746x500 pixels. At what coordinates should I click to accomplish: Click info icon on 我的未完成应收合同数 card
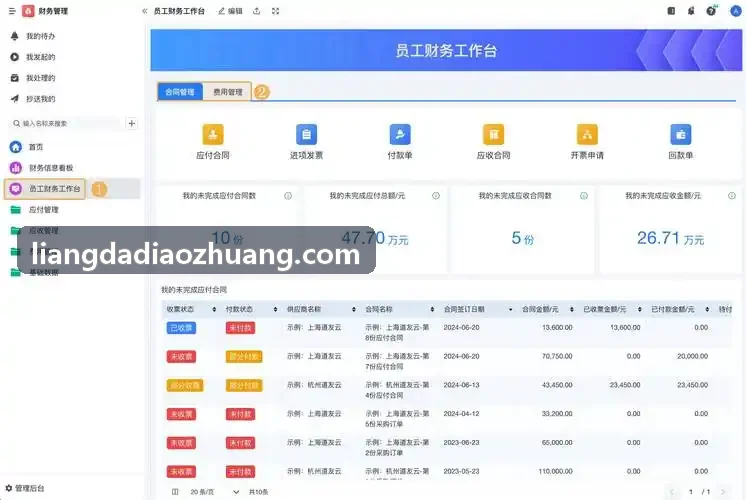(x=584, y=196)
